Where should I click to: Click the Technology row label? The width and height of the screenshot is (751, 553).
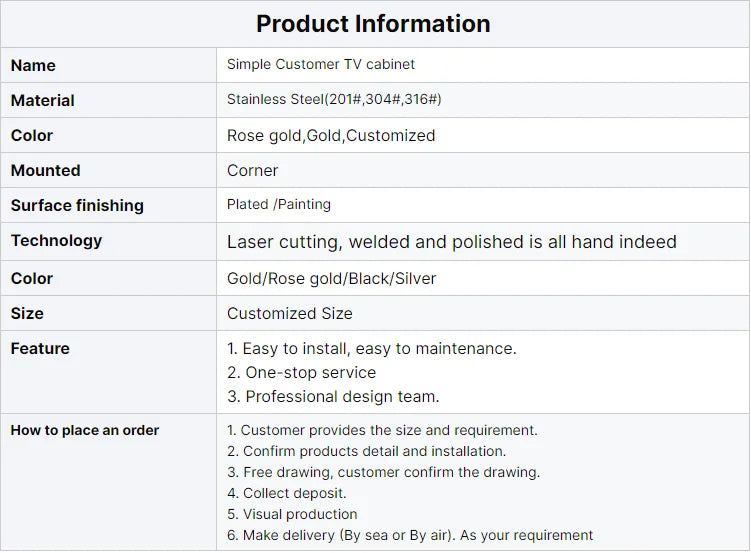(56, 240)
